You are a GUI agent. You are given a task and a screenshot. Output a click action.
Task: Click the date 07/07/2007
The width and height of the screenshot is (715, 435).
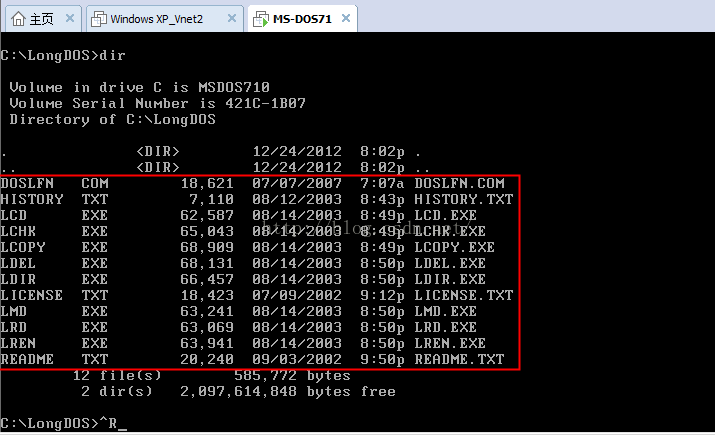pos(297,183)
